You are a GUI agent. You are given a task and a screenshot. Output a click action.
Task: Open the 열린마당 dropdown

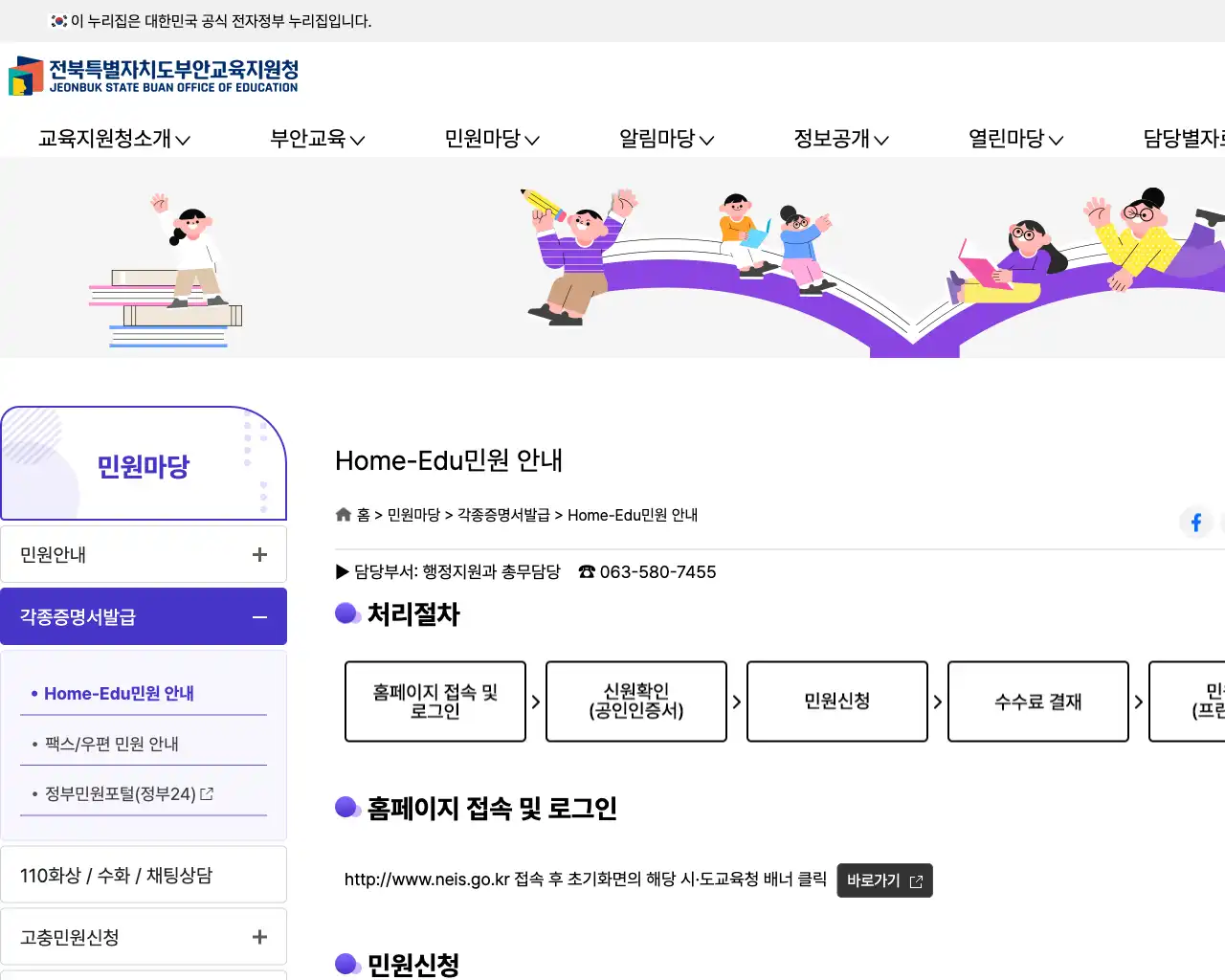[x=1016, y=139]
